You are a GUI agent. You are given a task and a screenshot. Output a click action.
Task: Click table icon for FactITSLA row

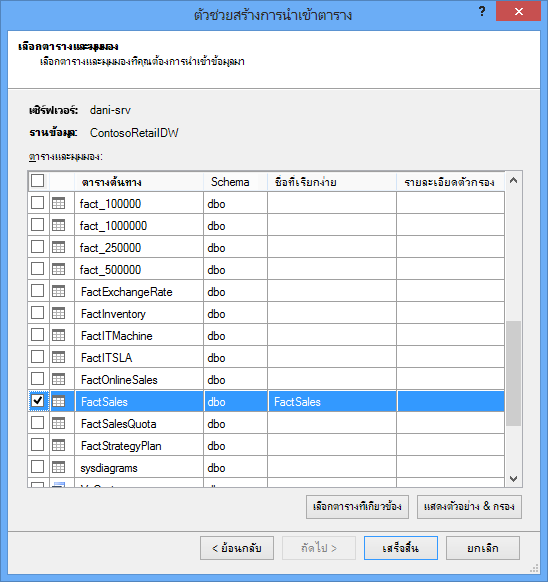pos(58,357)
